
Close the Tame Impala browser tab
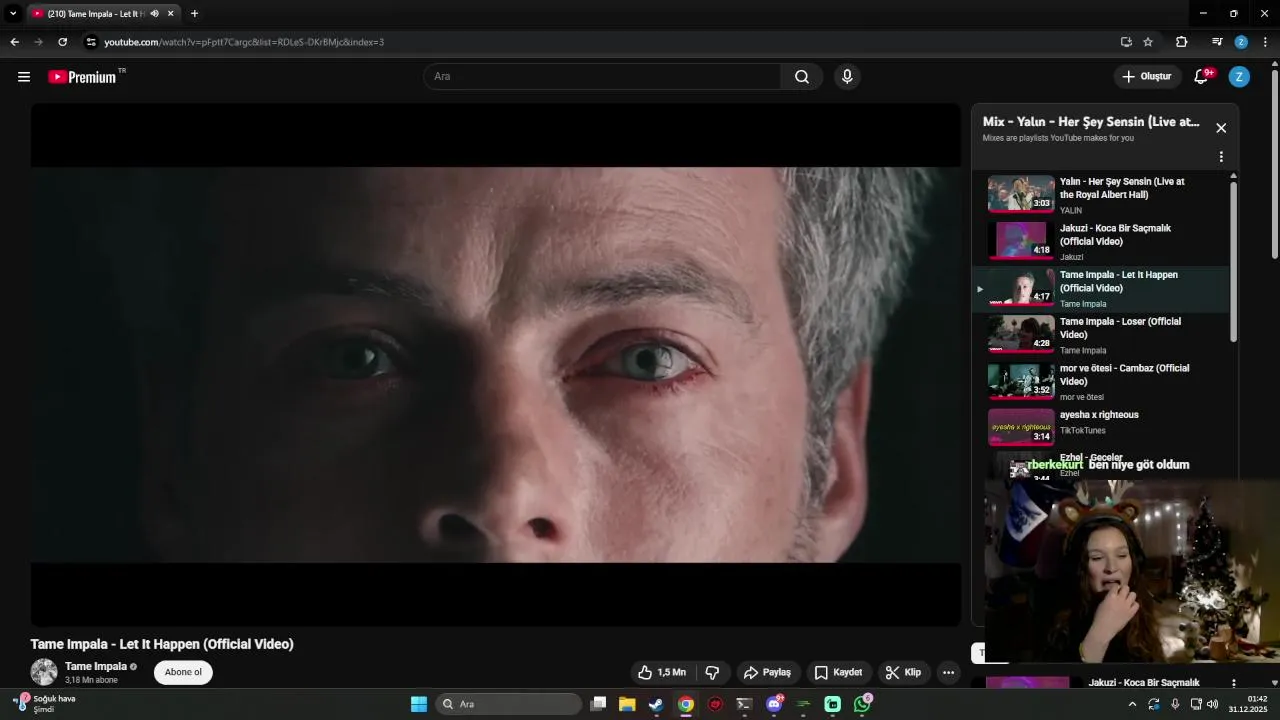[x=170, y=14]
